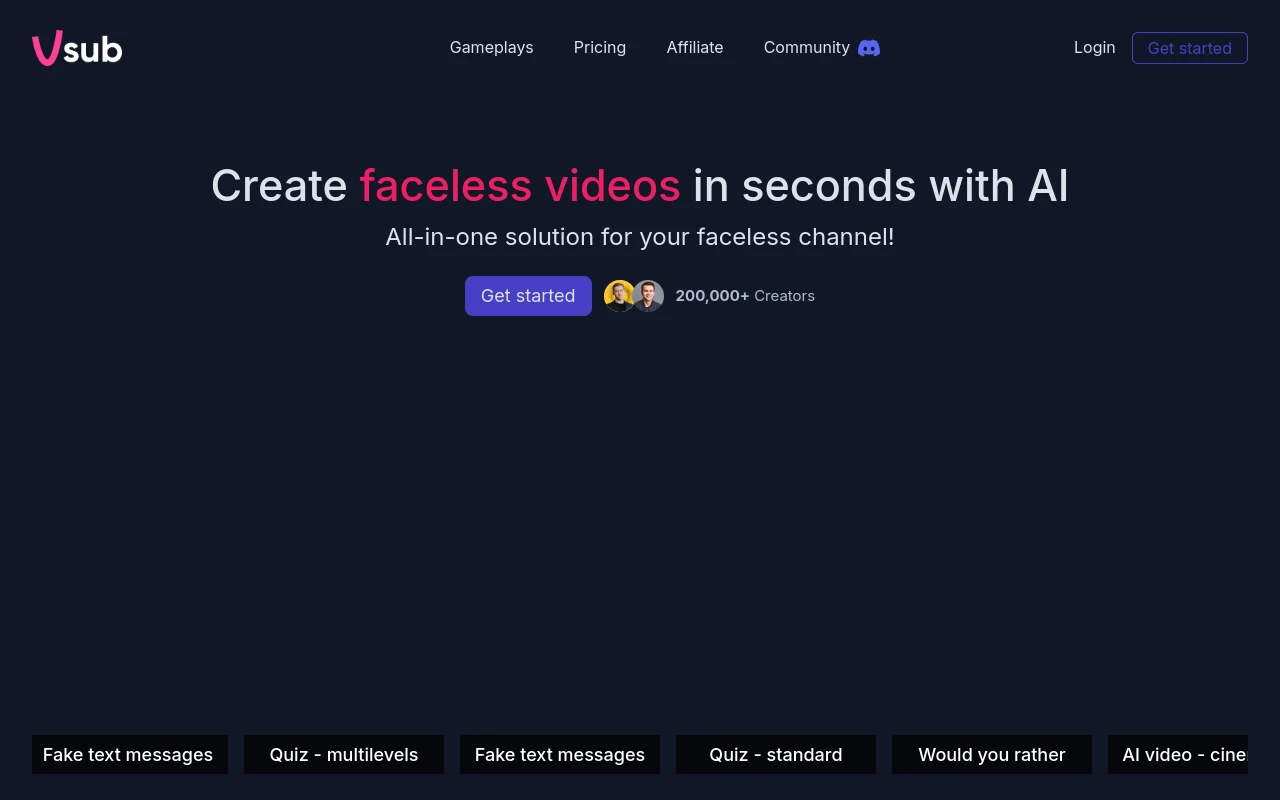The image size is (1280, 800).
Task: Click the pink "faceless videos" headline text
Action: pyautogui.click(x=519, y=186)
